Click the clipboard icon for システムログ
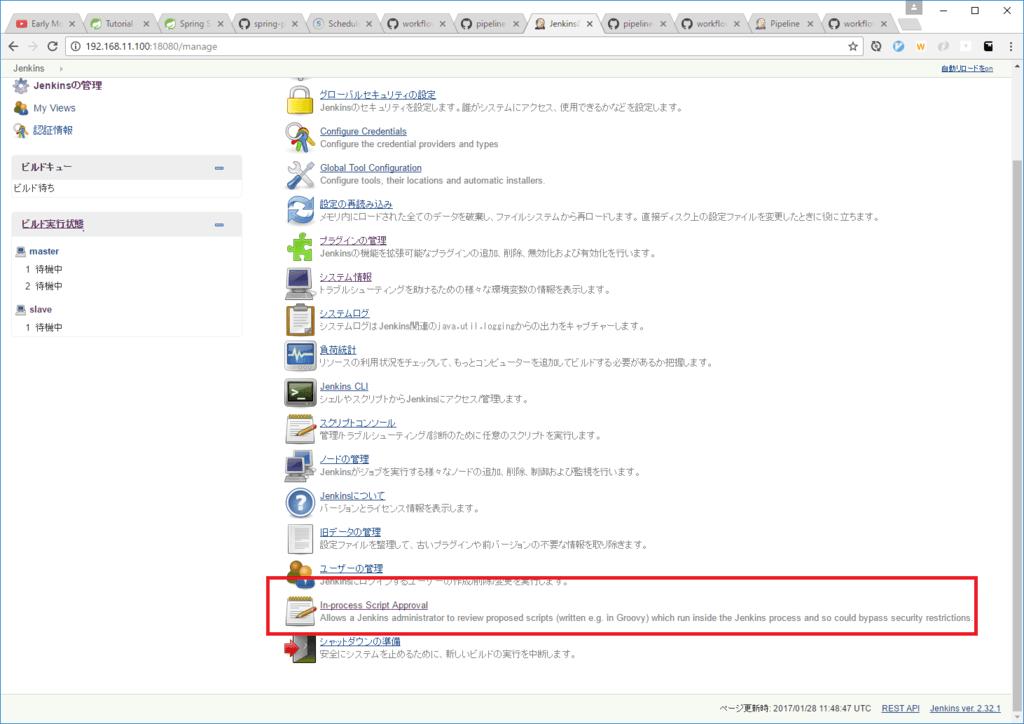This screenshot has height=724, width=1024. pyautogui.click(x=300, y=320)
